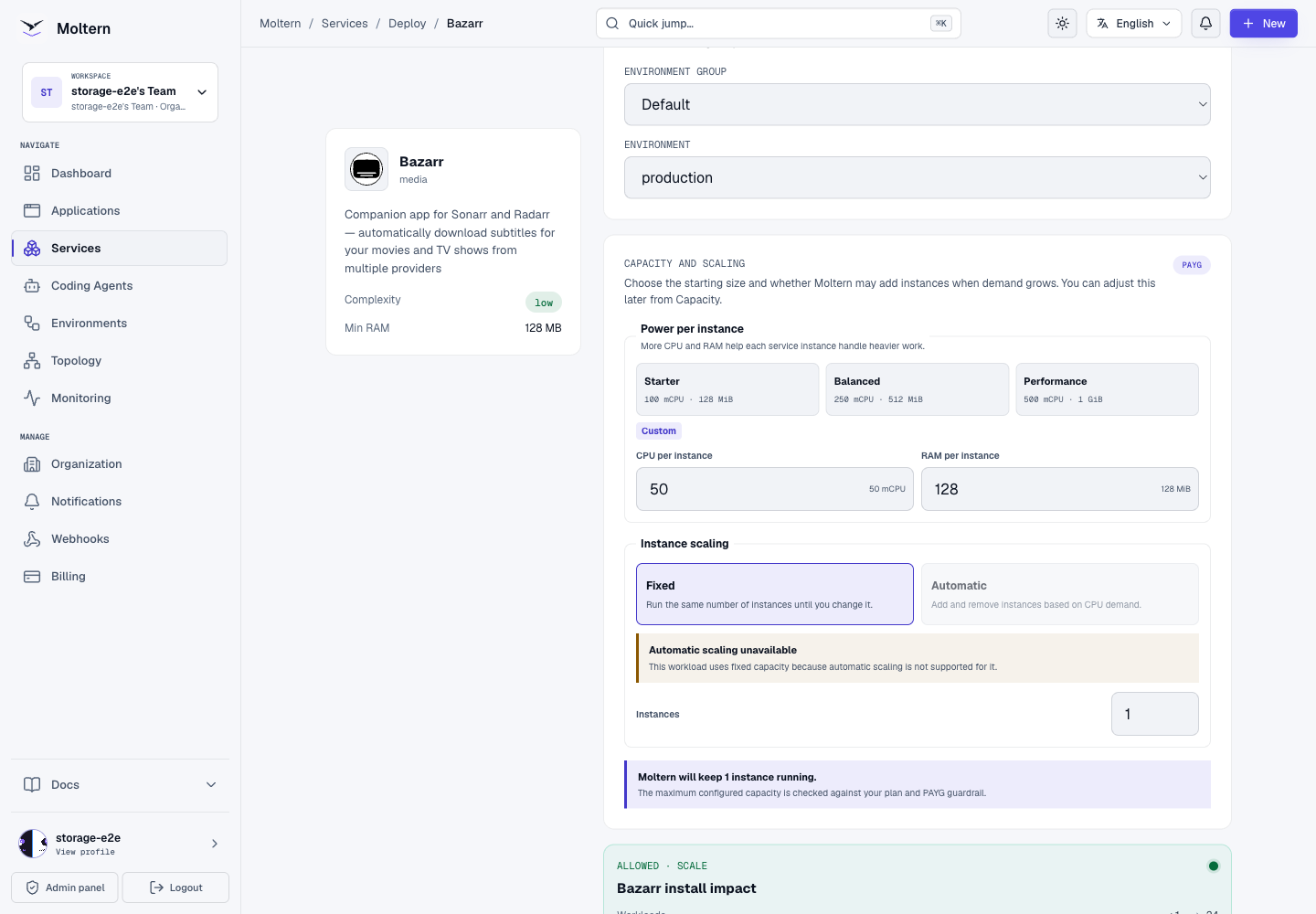Click the New button
Screen dimensions: 1316x914
click(x=1264, y=24)
